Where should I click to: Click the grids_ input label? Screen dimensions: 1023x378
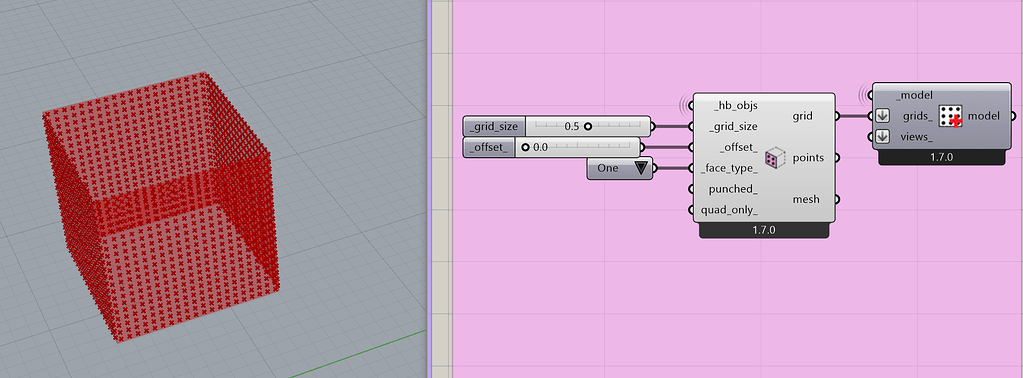tap(918, 116)
